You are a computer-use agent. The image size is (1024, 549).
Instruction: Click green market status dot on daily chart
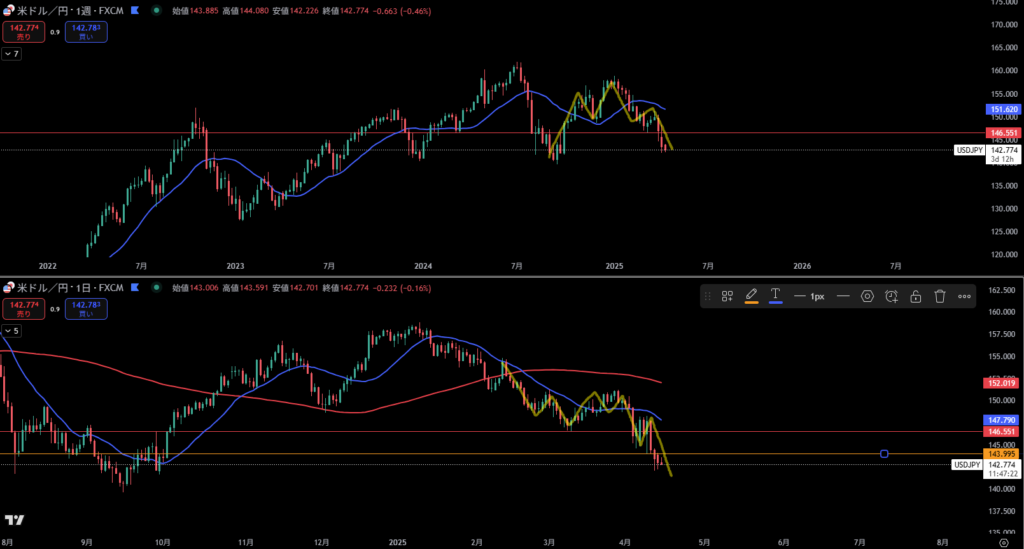(x=156, y=287)
